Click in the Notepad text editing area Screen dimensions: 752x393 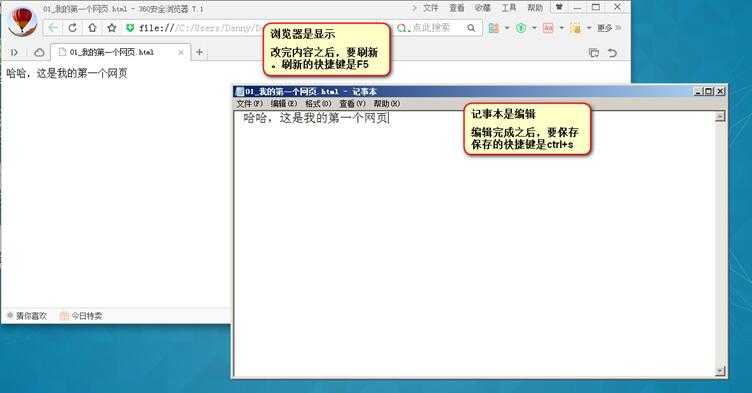pos(474,244)
